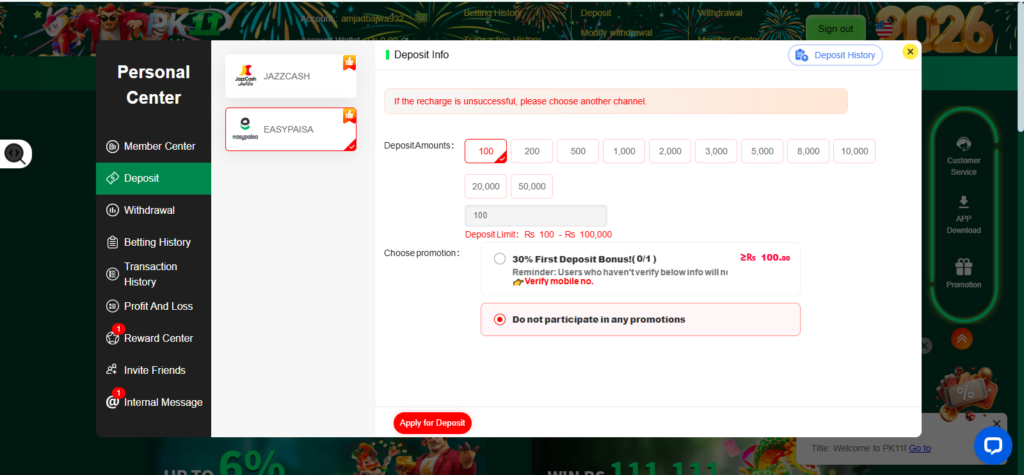1024x475 pixels.
Task: Select the 1,000 deposit amount
Action: click(x=624, y=151)
